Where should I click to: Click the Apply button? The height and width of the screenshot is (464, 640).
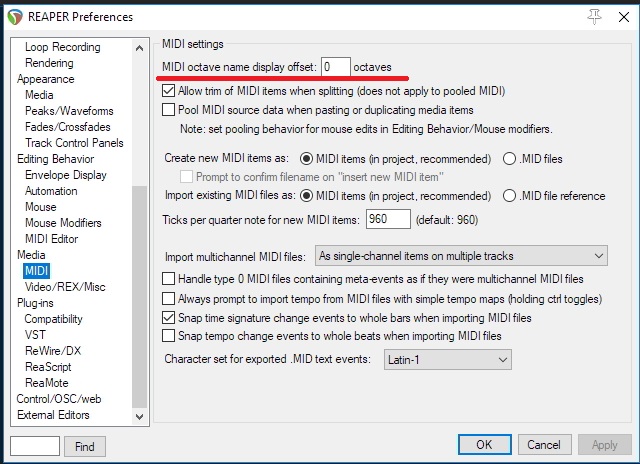coord(604,444)
